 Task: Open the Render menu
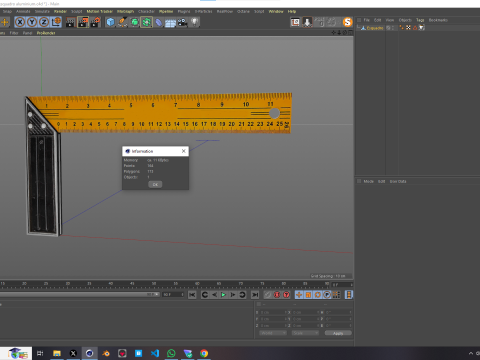(x=60, y=11)
